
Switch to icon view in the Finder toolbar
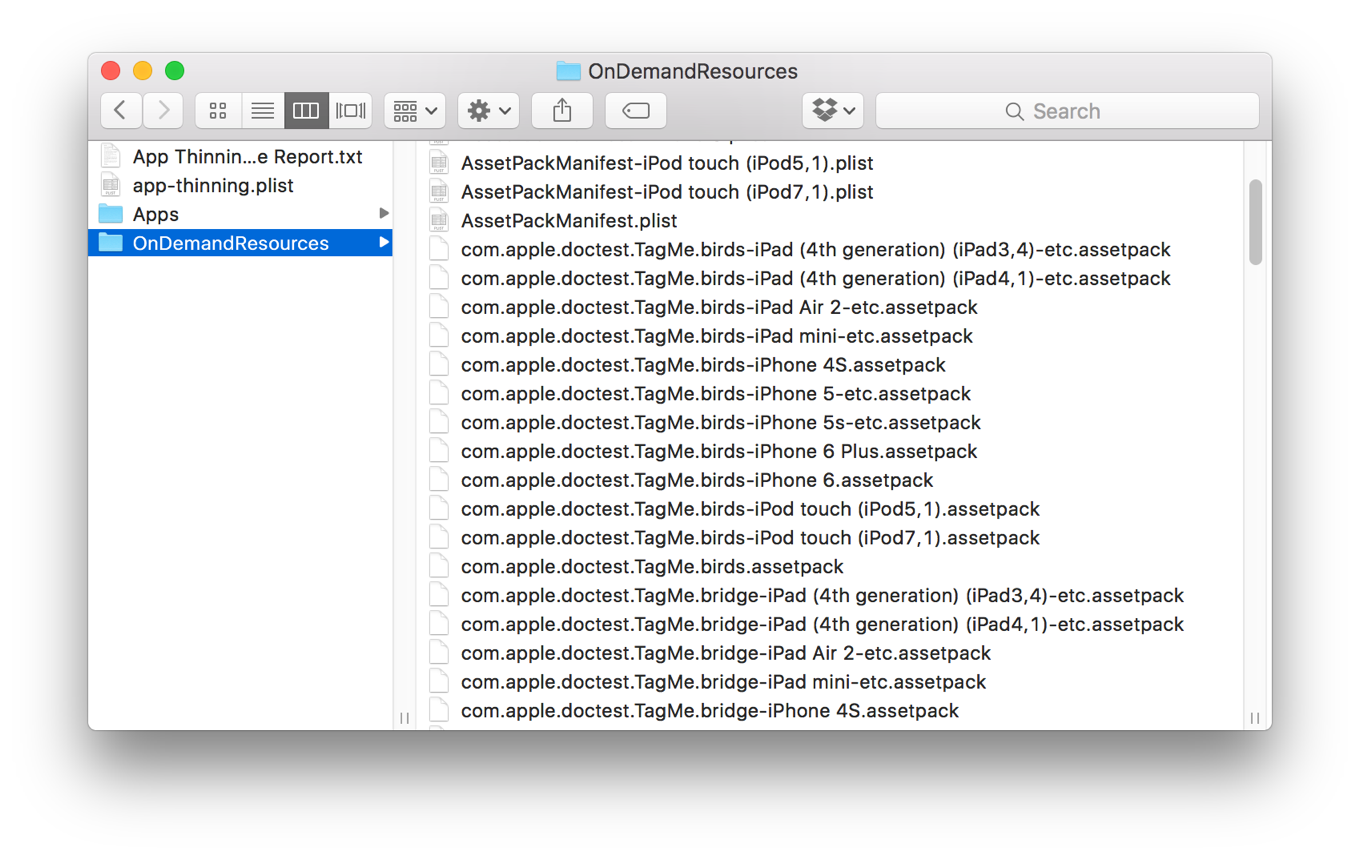click(218, 110)
